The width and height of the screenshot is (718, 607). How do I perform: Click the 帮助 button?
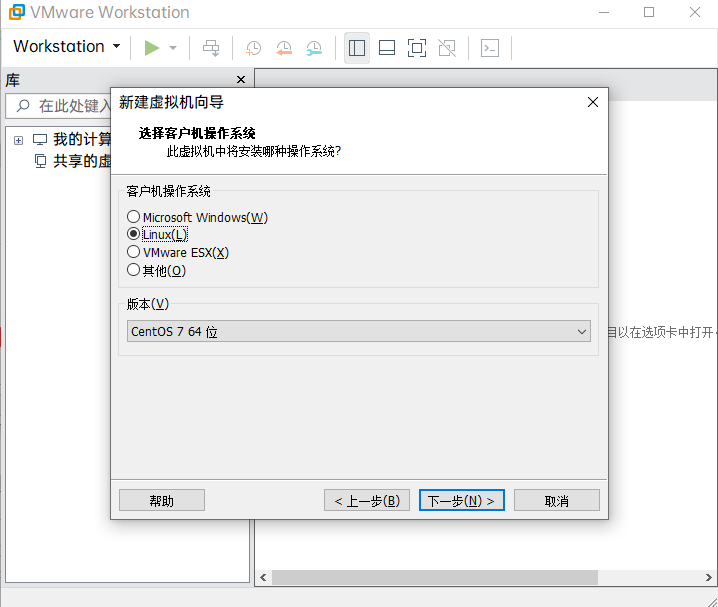tap(162, 500)
